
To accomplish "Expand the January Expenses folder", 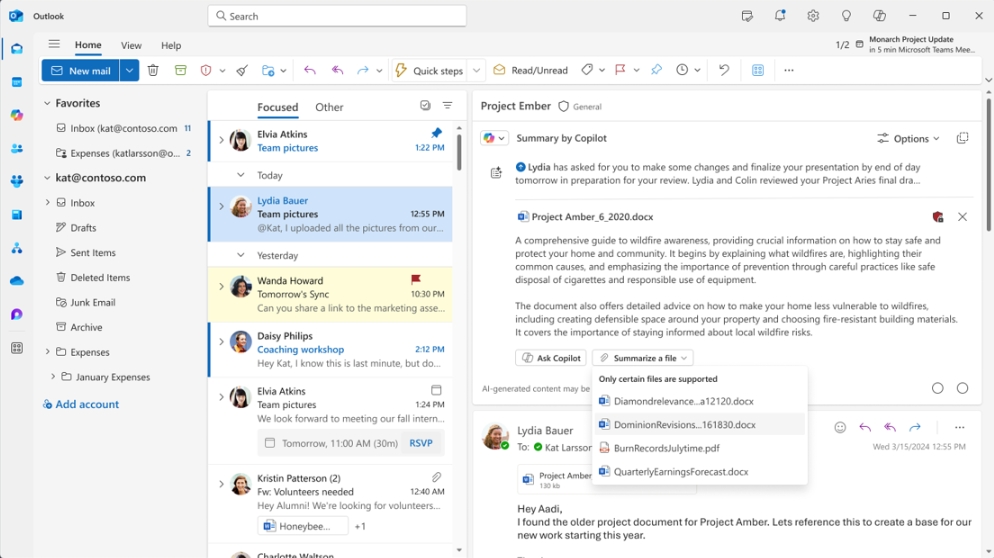I will [x=53, y=377].
